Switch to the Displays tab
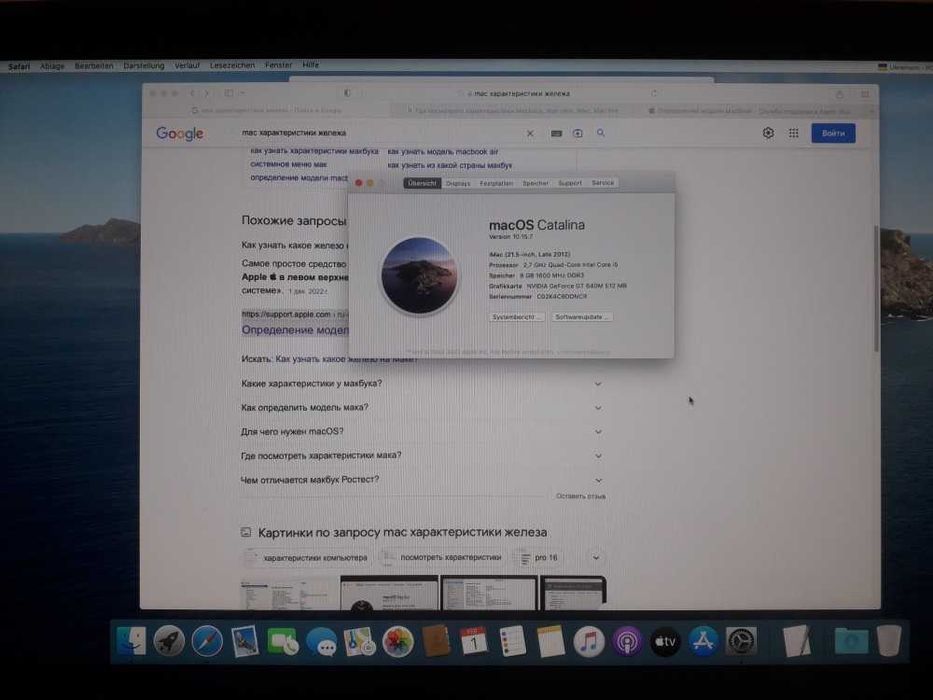The height and width of the screenshot is (700, 933). tap(458, 183)
